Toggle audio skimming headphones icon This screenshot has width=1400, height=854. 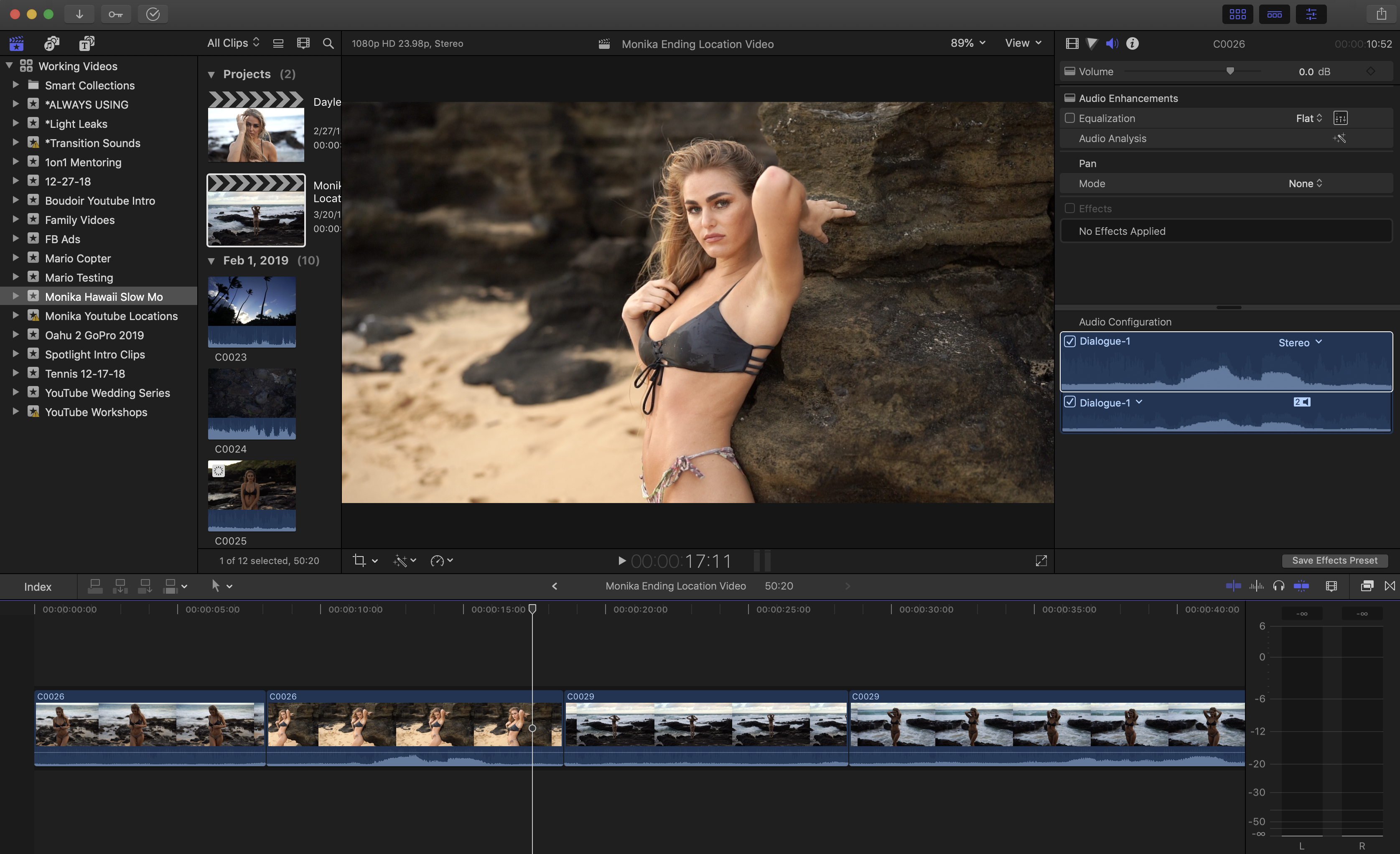1278,586
